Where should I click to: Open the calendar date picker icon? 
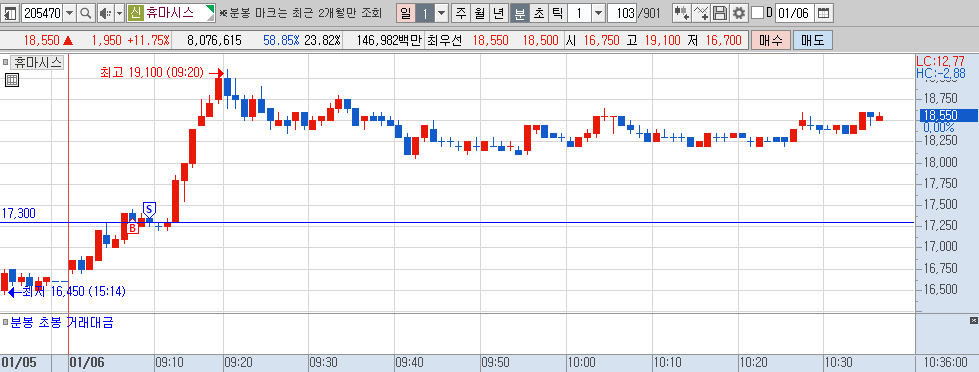click(824, 12)
